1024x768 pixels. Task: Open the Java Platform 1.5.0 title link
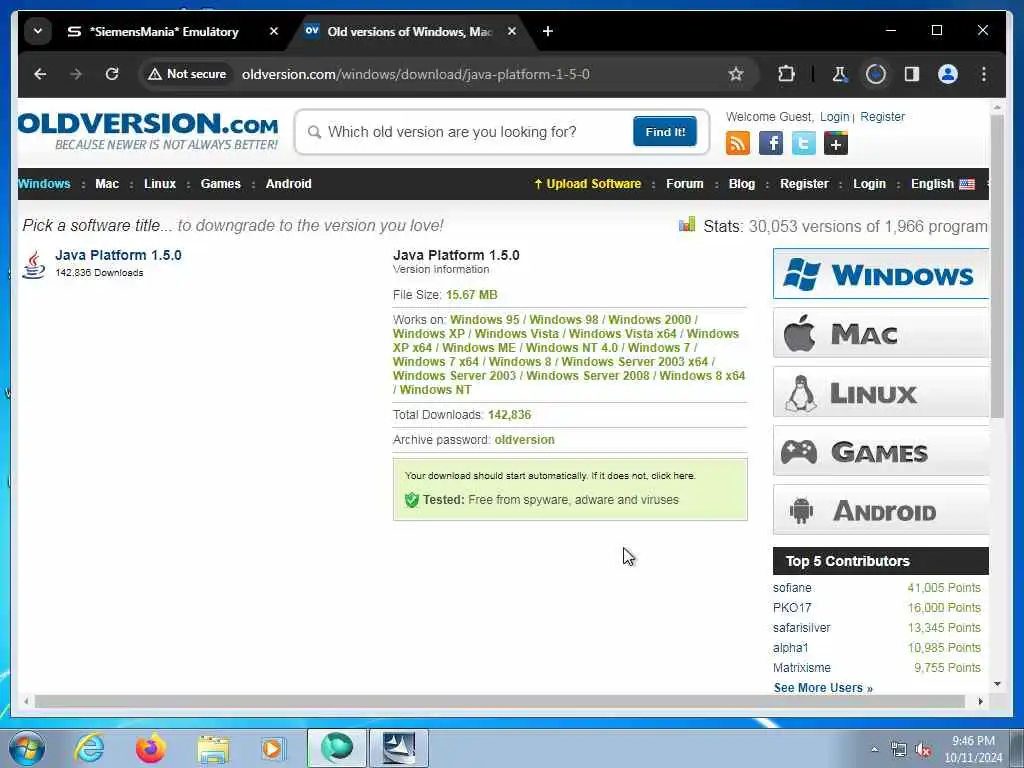click(118, 255)
